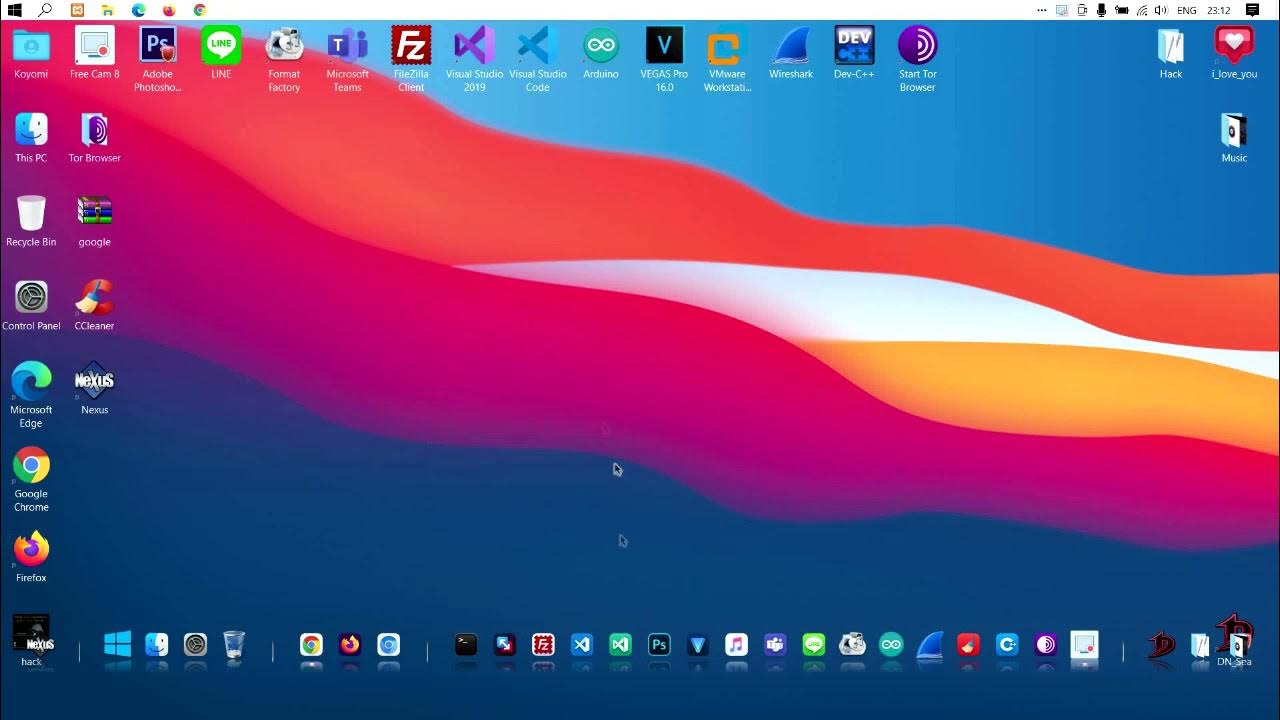Open Visual Studio 2019 desktop shortcut

tap(474, 59)
